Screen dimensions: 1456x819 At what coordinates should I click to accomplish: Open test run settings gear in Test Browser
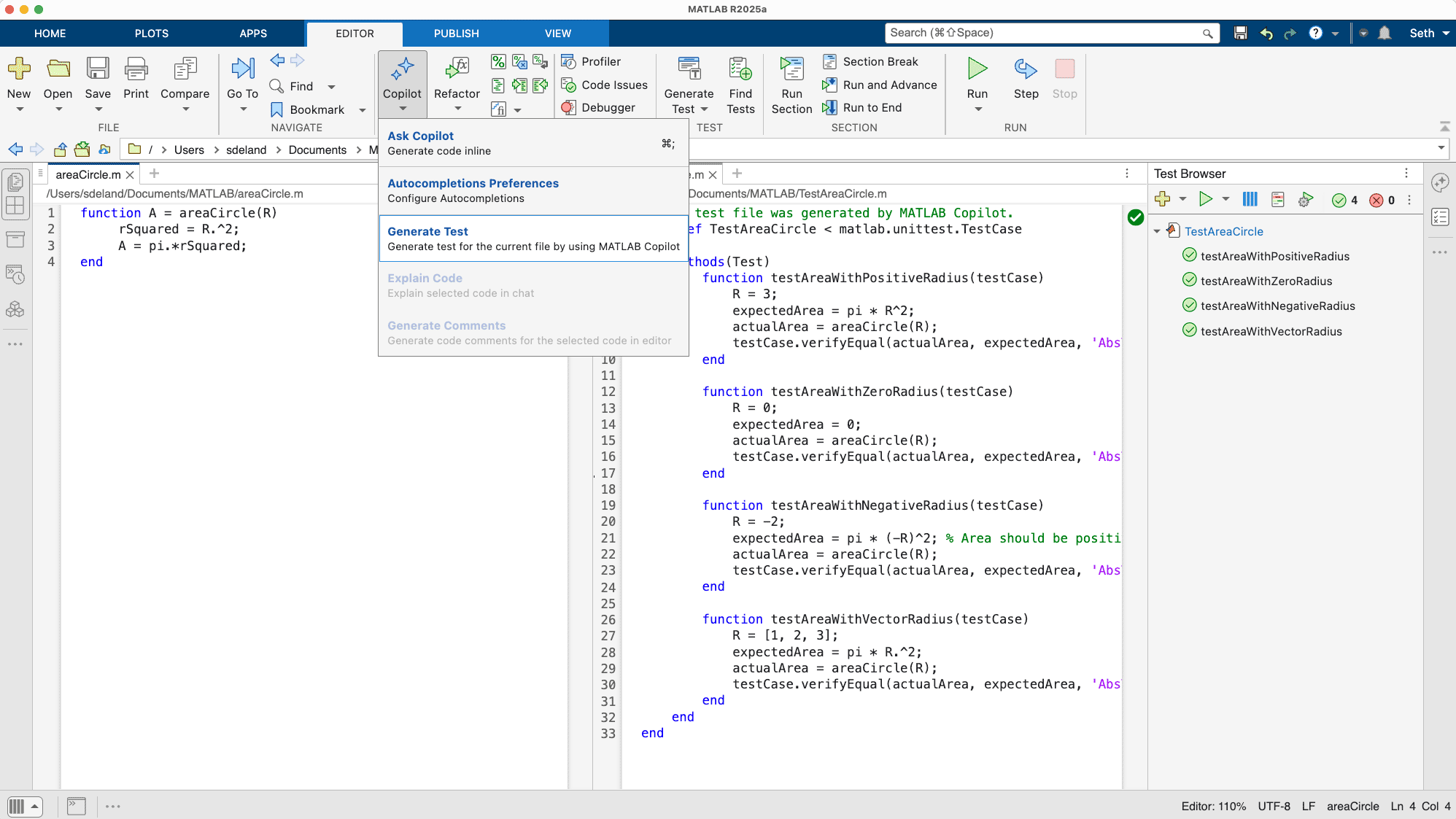click(x=1305, y=199)
